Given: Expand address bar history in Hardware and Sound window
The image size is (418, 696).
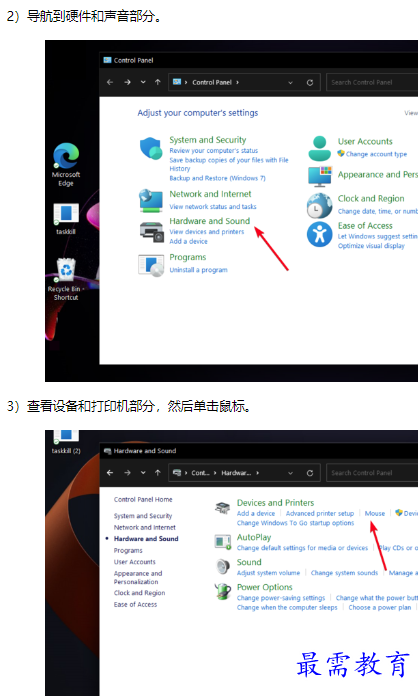Looking at the screenshot, I should coord(290,473).
